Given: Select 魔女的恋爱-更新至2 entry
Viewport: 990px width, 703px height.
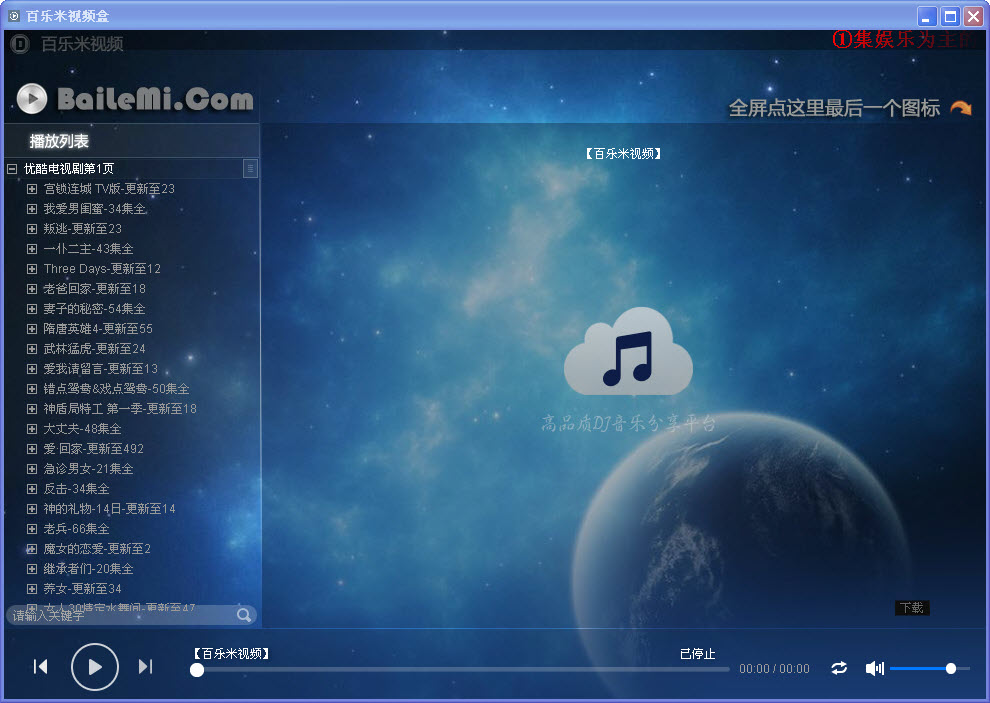Looking at the screenshot, I should click(97, 549).
